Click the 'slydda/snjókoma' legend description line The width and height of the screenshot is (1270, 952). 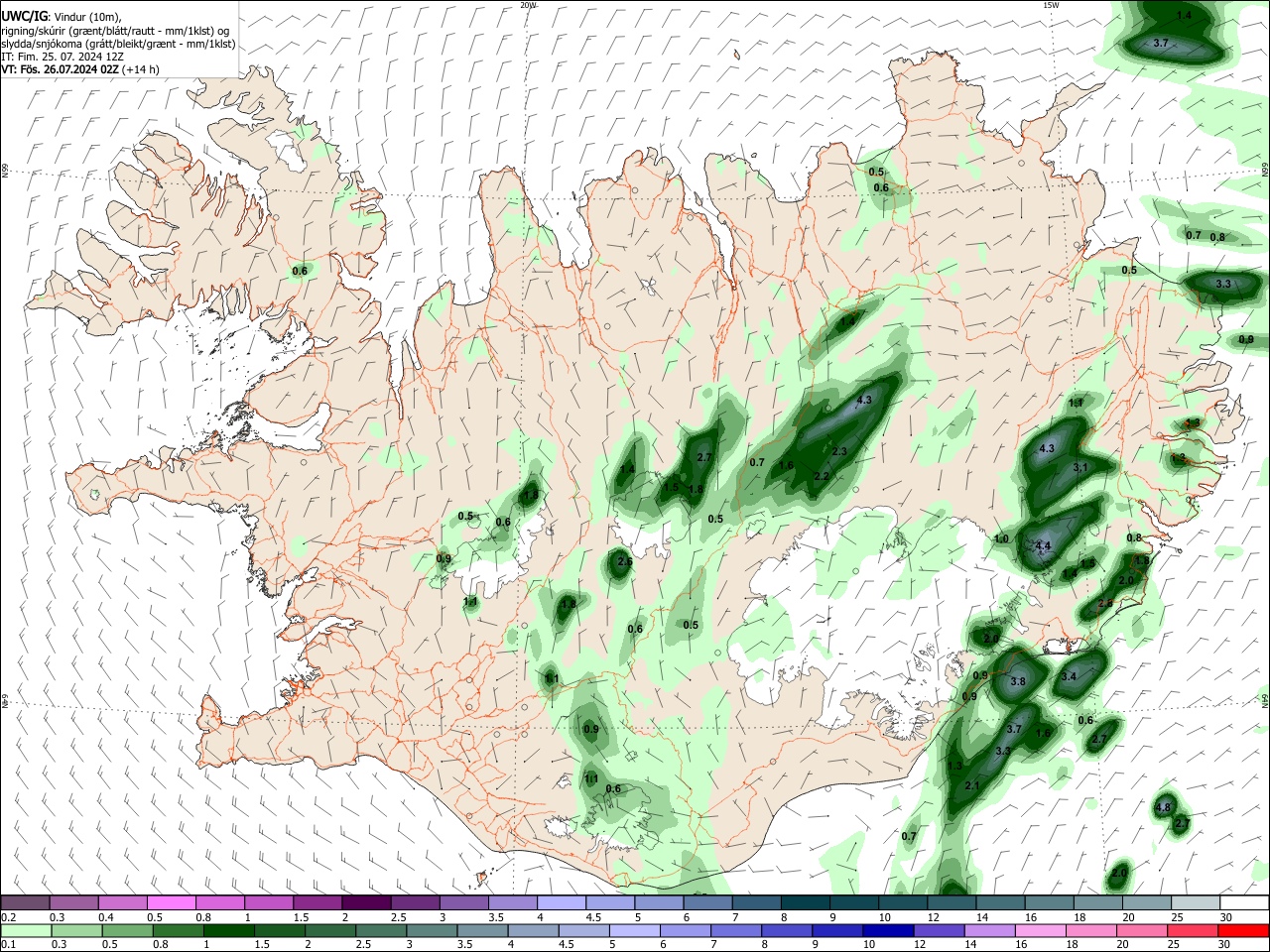click(119, 44)
